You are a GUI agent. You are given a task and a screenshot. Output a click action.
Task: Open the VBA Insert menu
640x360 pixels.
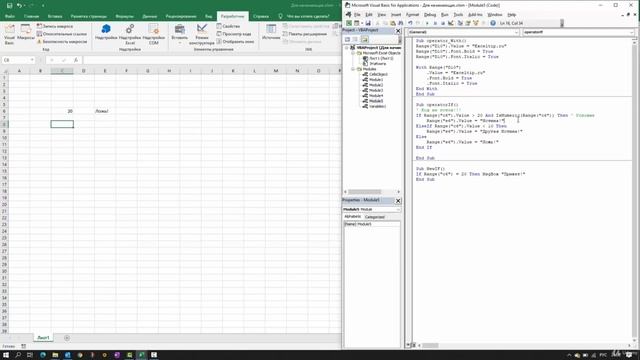click(x=396, y=15)
